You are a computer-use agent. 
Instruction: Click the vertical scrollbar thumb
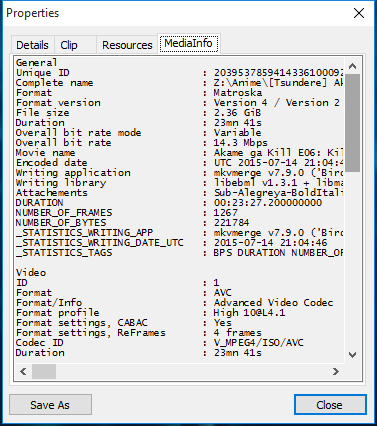click(352, 123)
